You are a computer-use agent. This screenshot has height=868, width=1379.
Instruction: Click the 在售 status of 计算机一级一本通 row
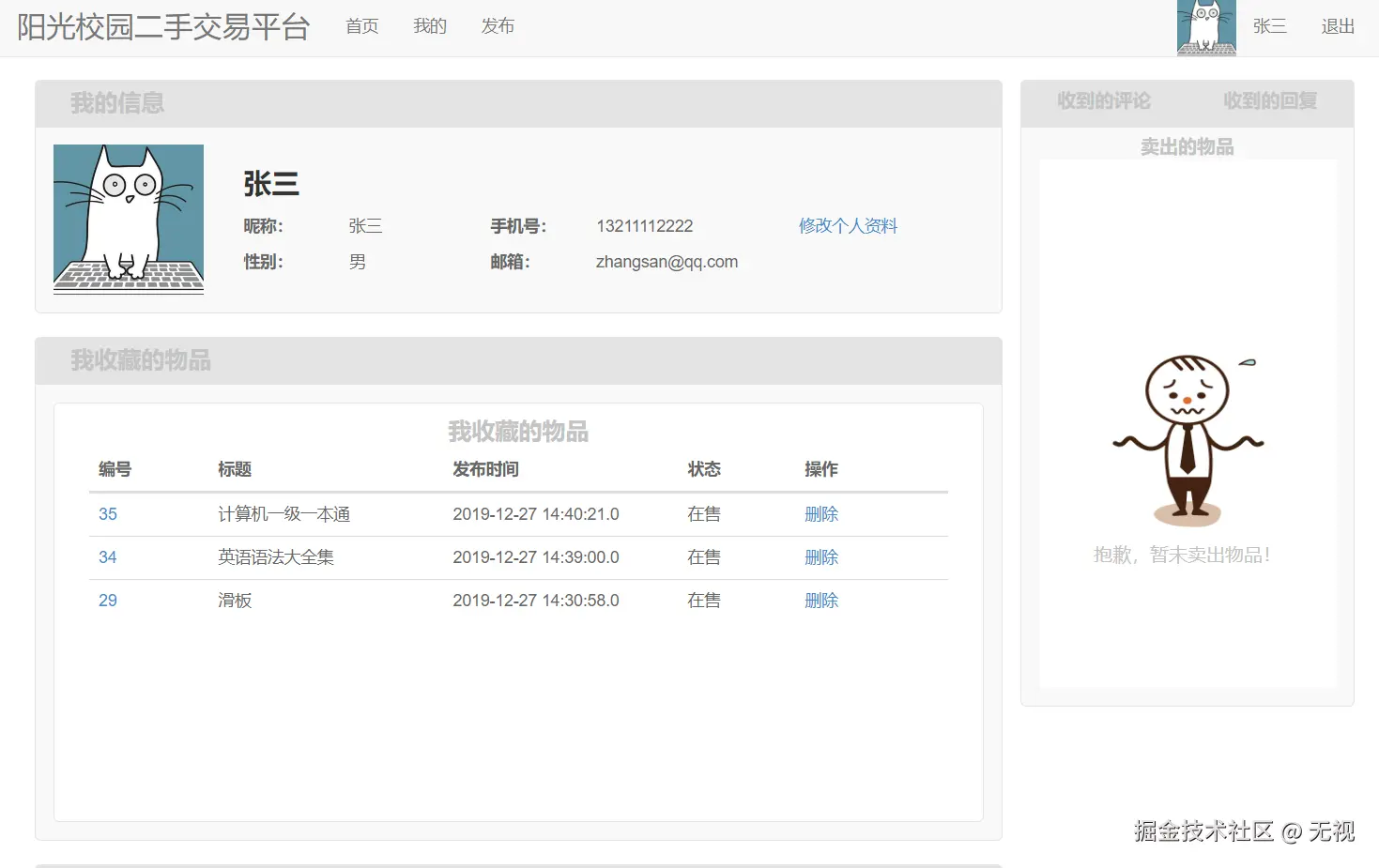point(704,514)
